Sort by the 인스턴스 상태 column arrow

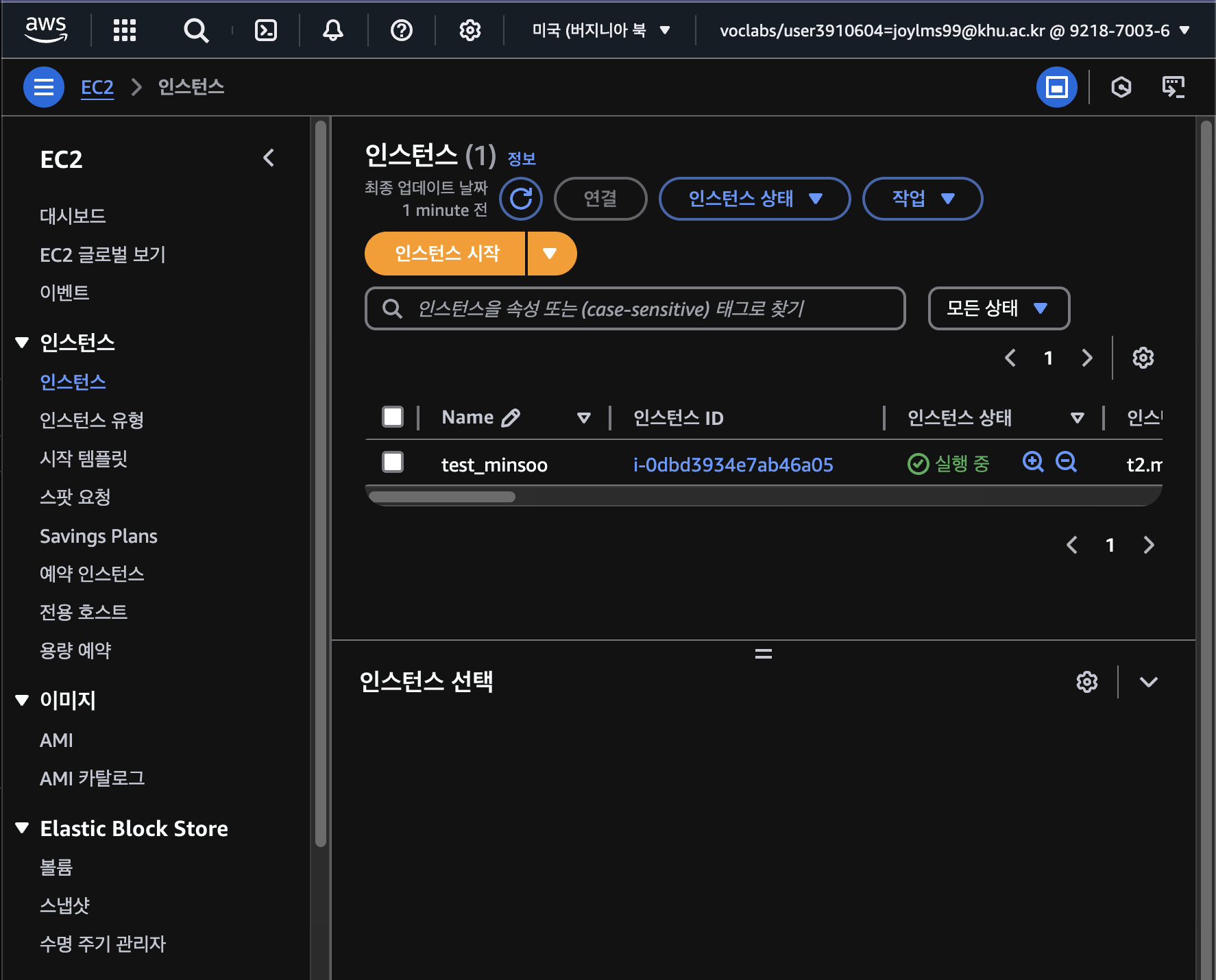tap(1078, 417)
